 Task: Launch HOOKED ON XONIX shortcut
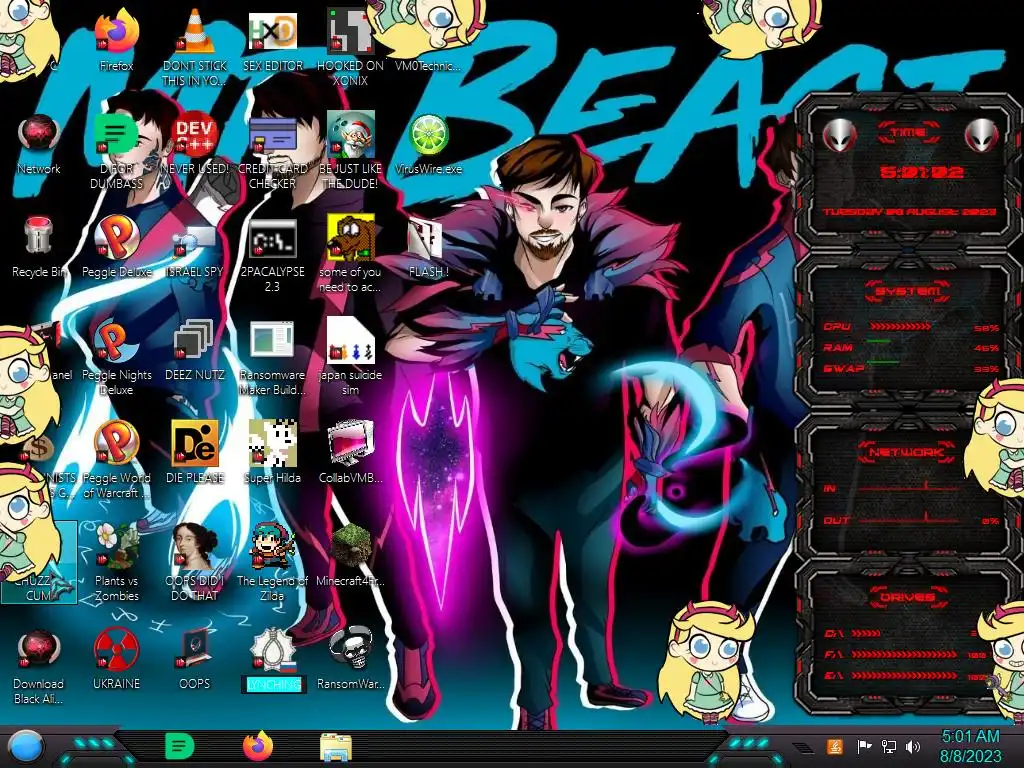pyautogui.click(x=350, y=32)
